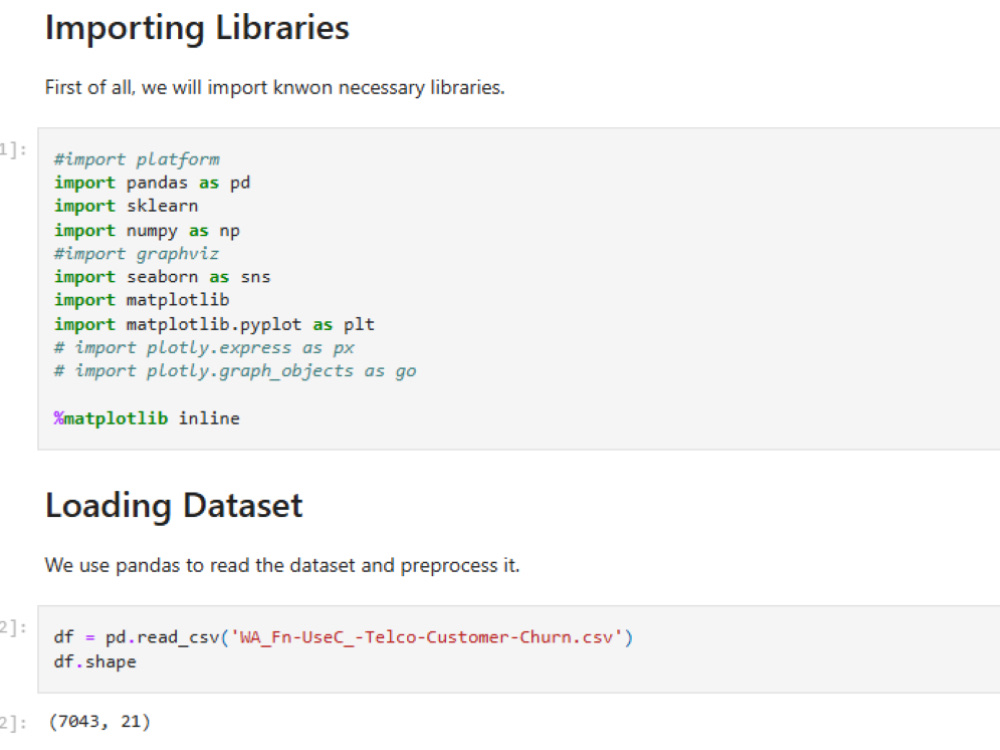Click the 'Loading Dataset' heading
1000x750 pixels.
point(173,506)
